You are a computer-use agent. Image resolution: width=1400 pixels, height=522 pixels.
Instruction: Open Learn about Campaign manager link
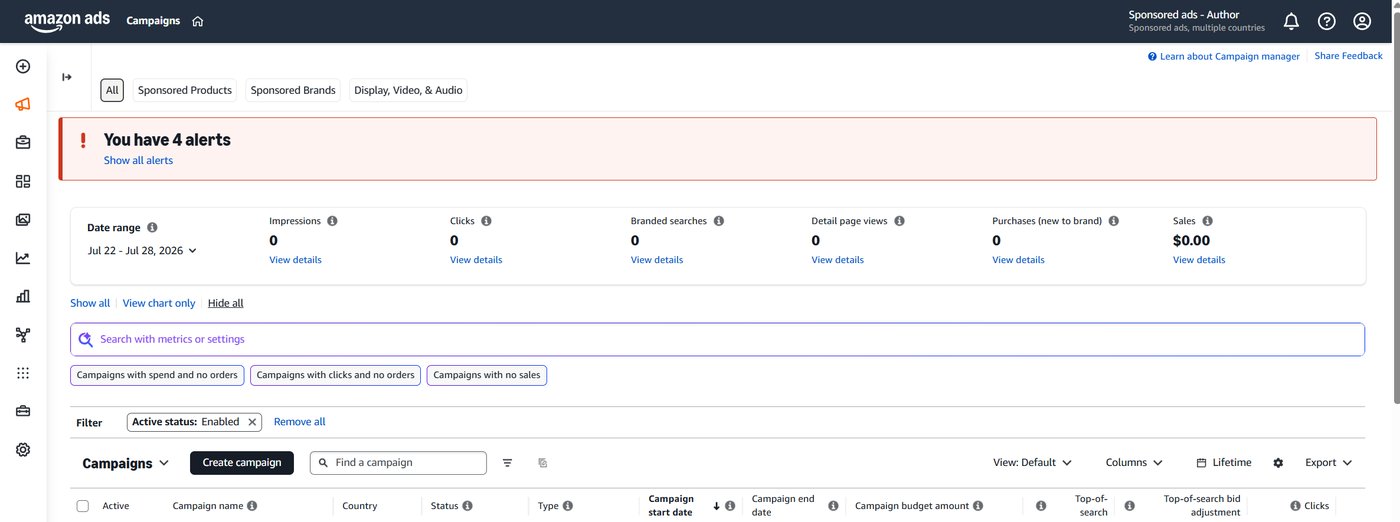1224,57
